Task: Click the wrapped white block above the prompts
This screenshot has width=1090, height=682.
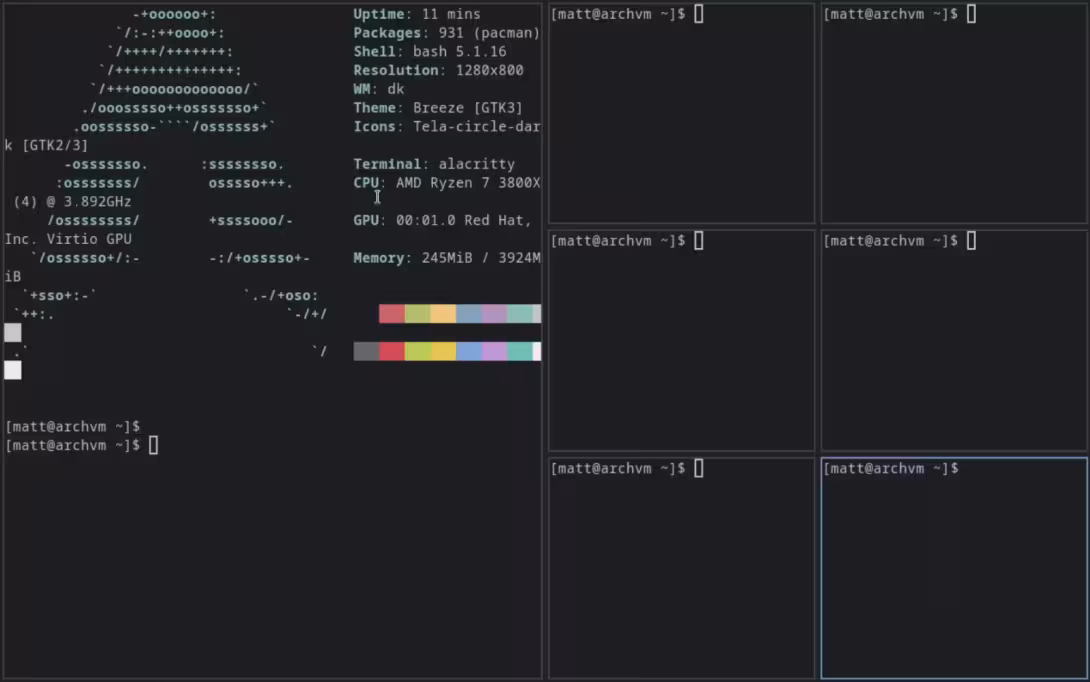Action: pyautogui.click(x=13, y=371)
